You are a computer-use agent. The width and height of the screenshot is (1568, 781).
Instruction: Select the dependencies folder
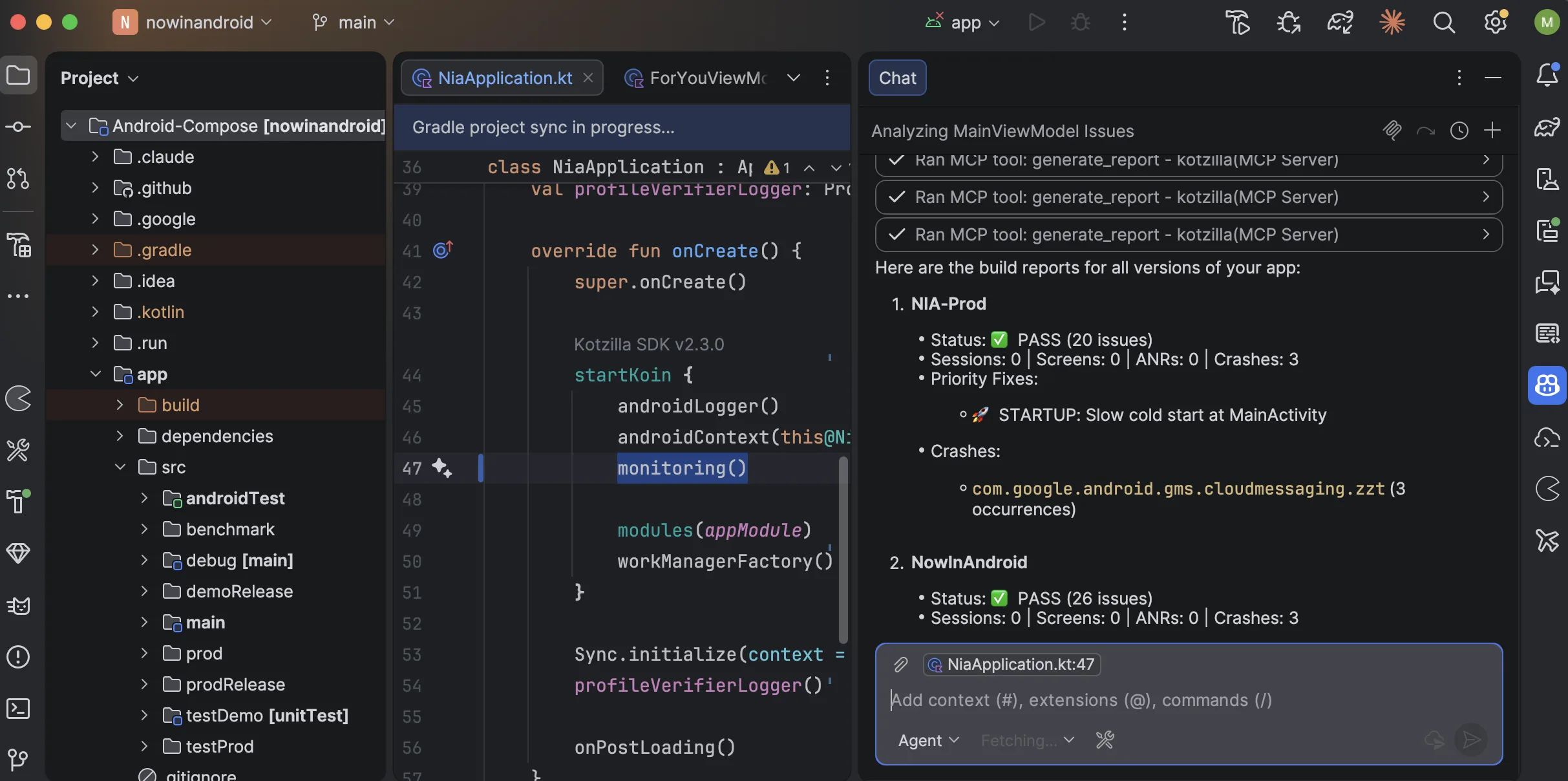coord(217,436)
